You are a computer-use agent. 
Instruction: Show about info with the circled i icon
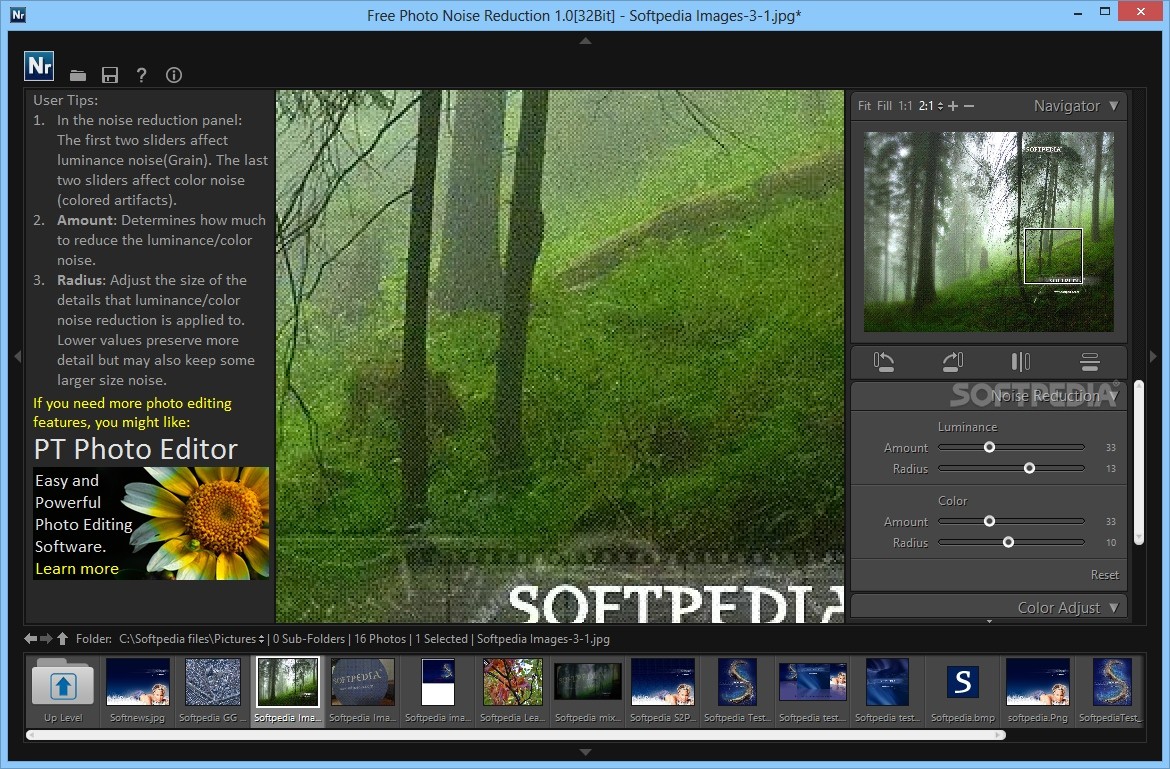(x=174, y=75)
